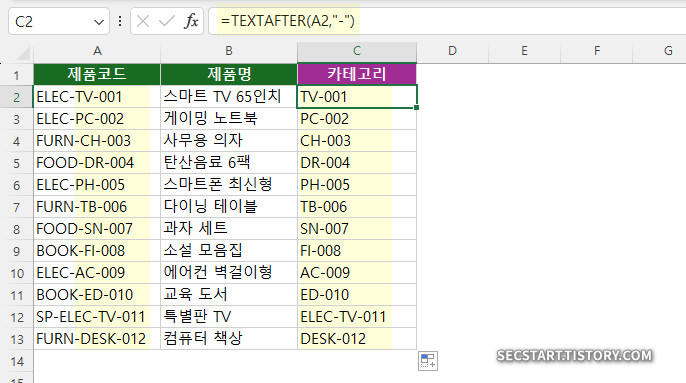Select result cell TB-006
Image resolution: width=686 pixels, height=383 pixels.
tap(357, 207)
